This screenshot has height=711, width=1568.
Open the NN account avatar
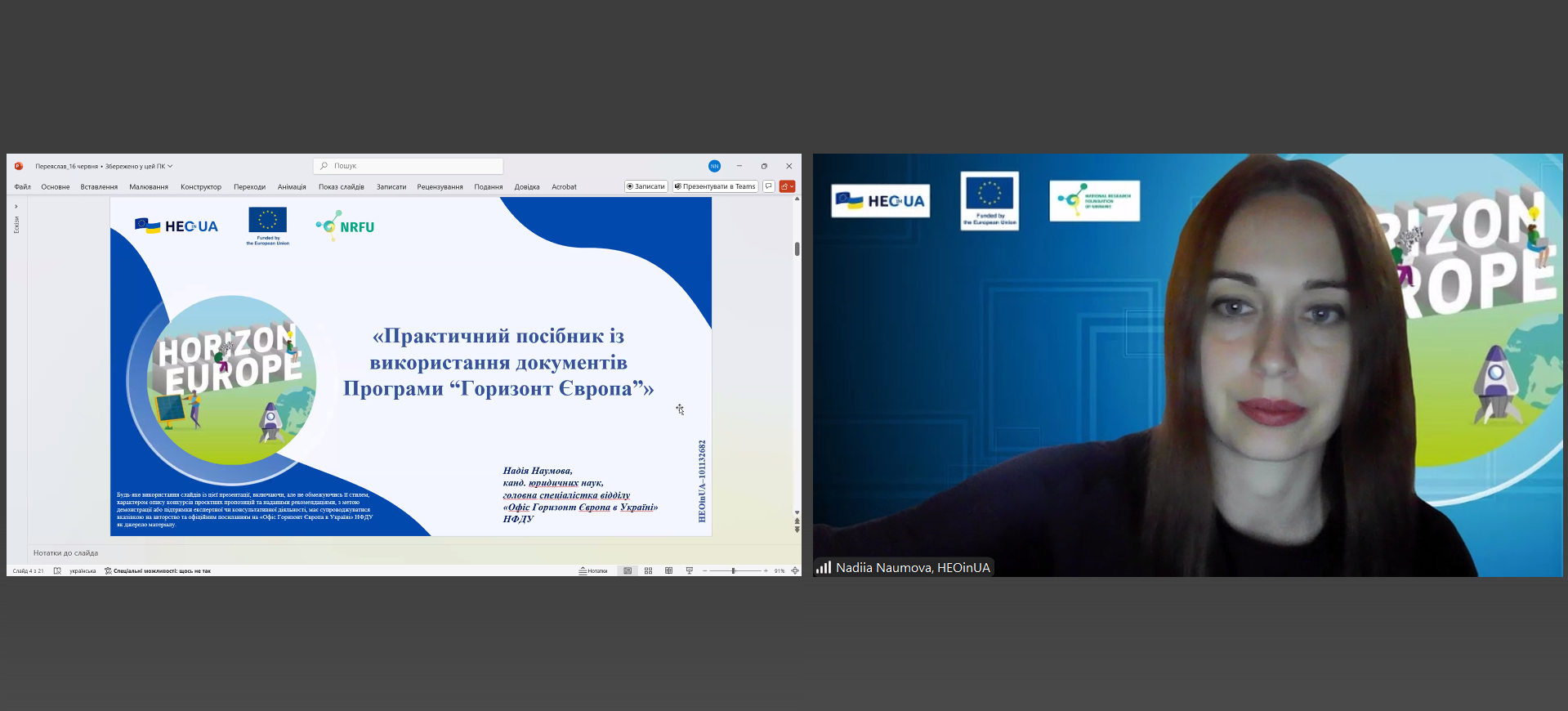pos(714,166)
